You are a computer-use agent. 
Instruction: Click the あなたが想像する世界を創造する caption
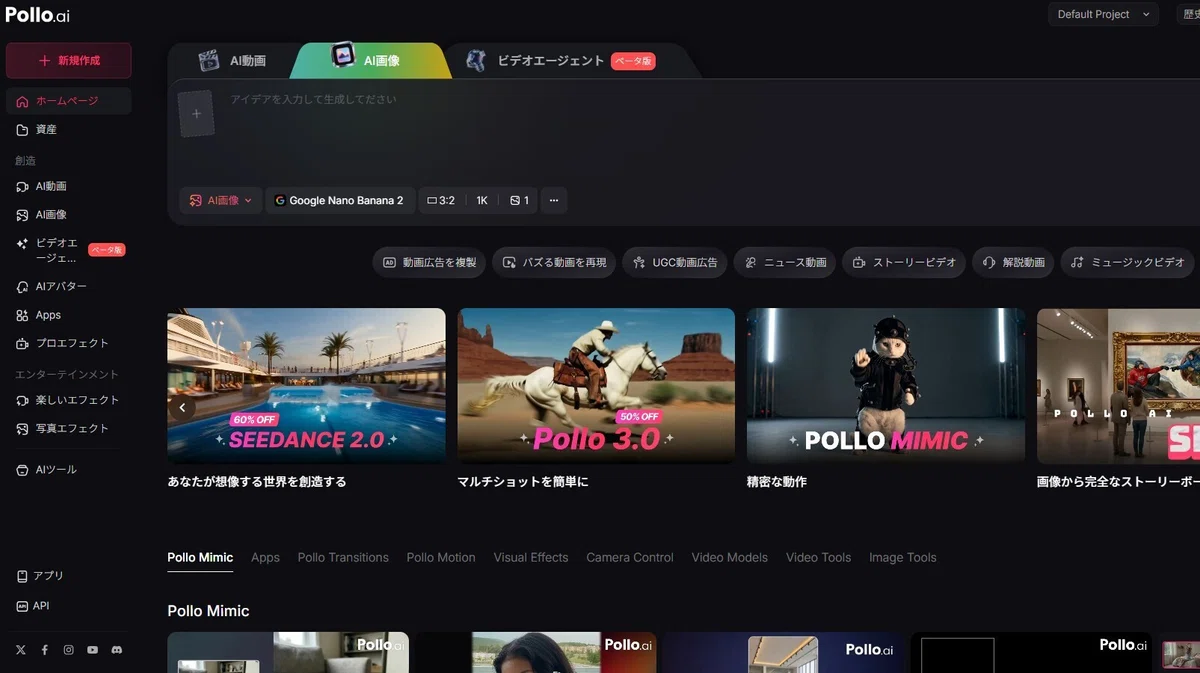257,482
